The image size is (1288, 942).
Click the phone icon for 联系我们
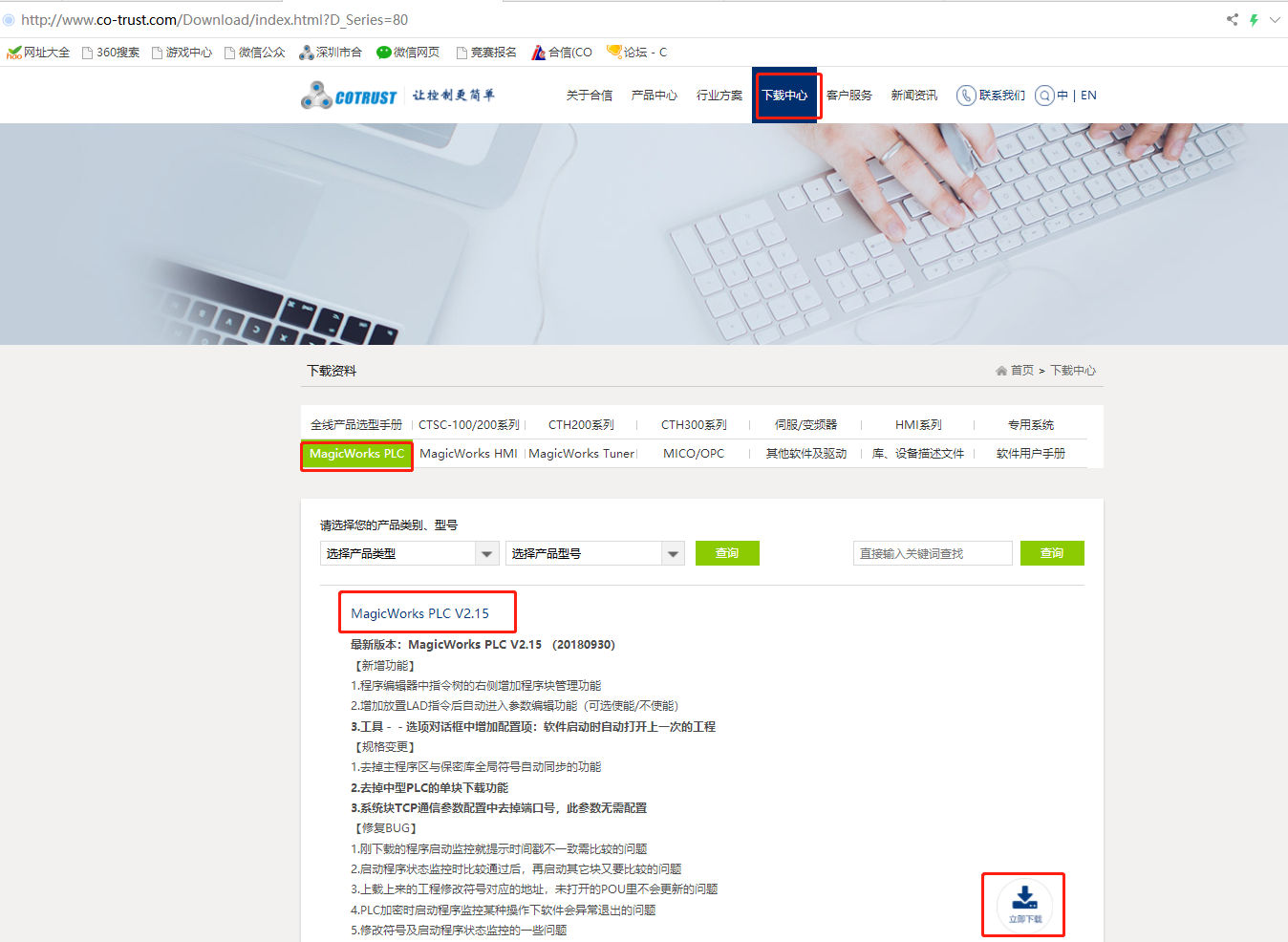pos(966,96)
